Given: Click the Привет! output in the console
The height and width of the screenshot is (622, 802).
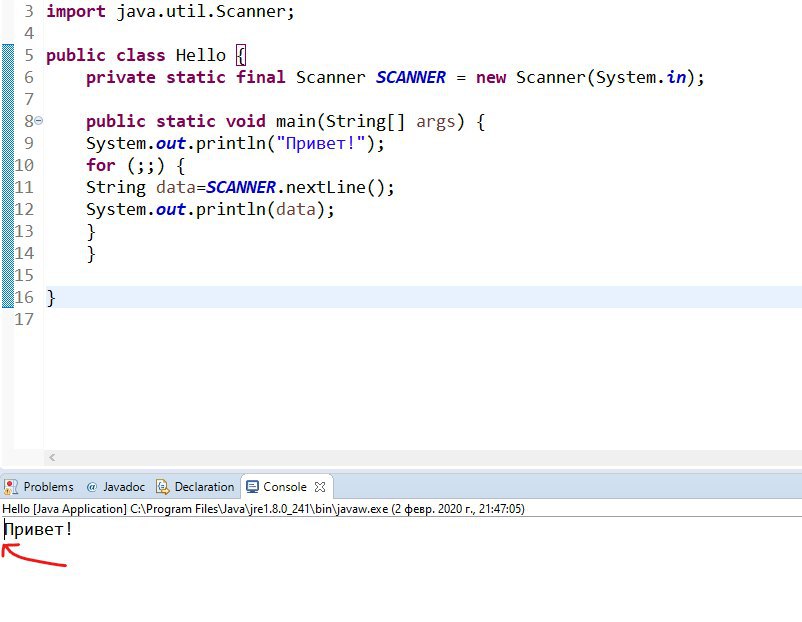Looking at the screenshot, I should click(38, 529).
